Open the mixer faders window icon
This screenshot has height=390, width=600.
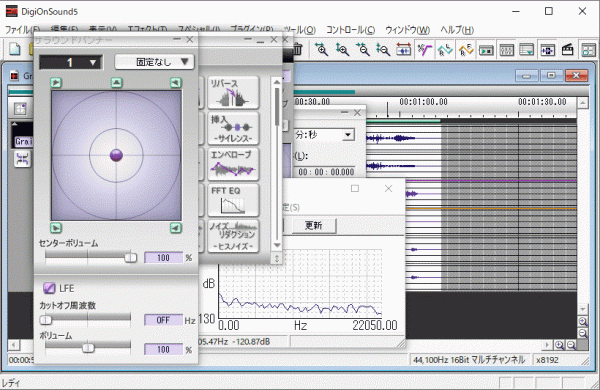pos(507,50)
